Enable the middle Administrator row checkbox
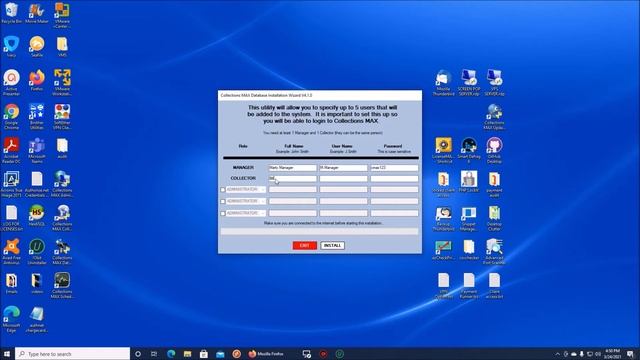The width and height of the screenshot is (640, 360). (222, 201)
